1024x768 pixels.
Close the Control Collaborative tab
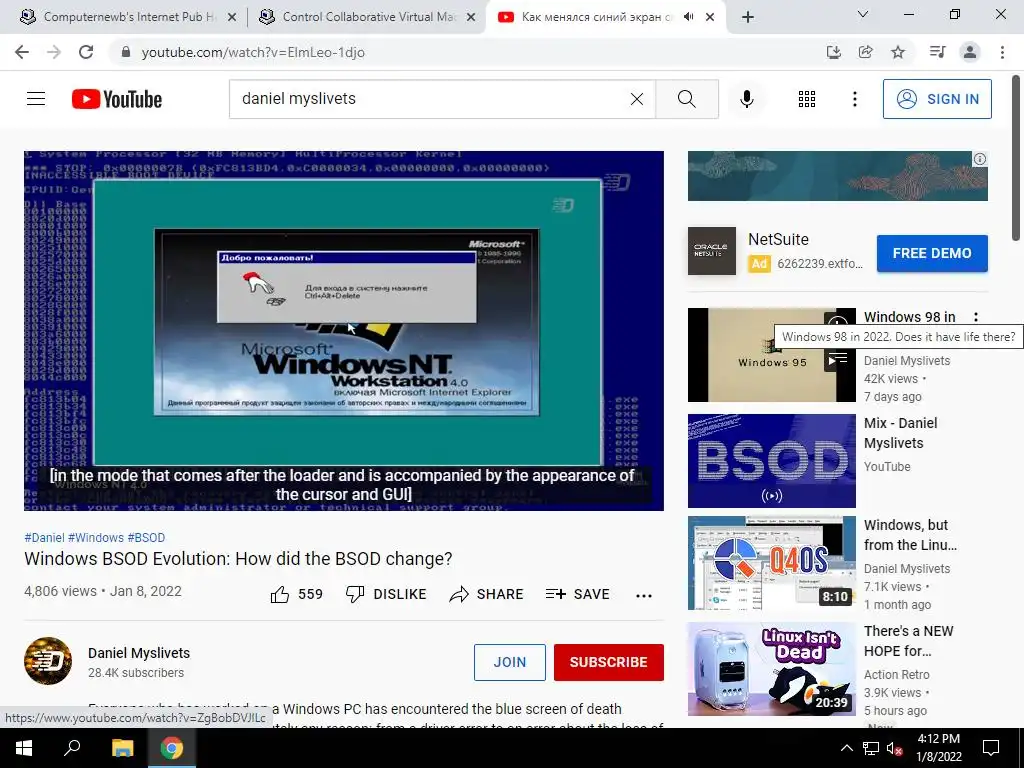click(x=471, y=17)
